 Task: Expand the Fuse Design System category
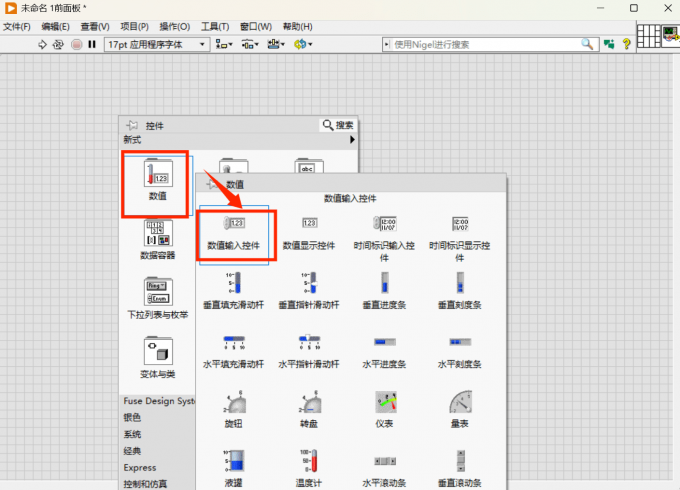(x=159, y=401)
